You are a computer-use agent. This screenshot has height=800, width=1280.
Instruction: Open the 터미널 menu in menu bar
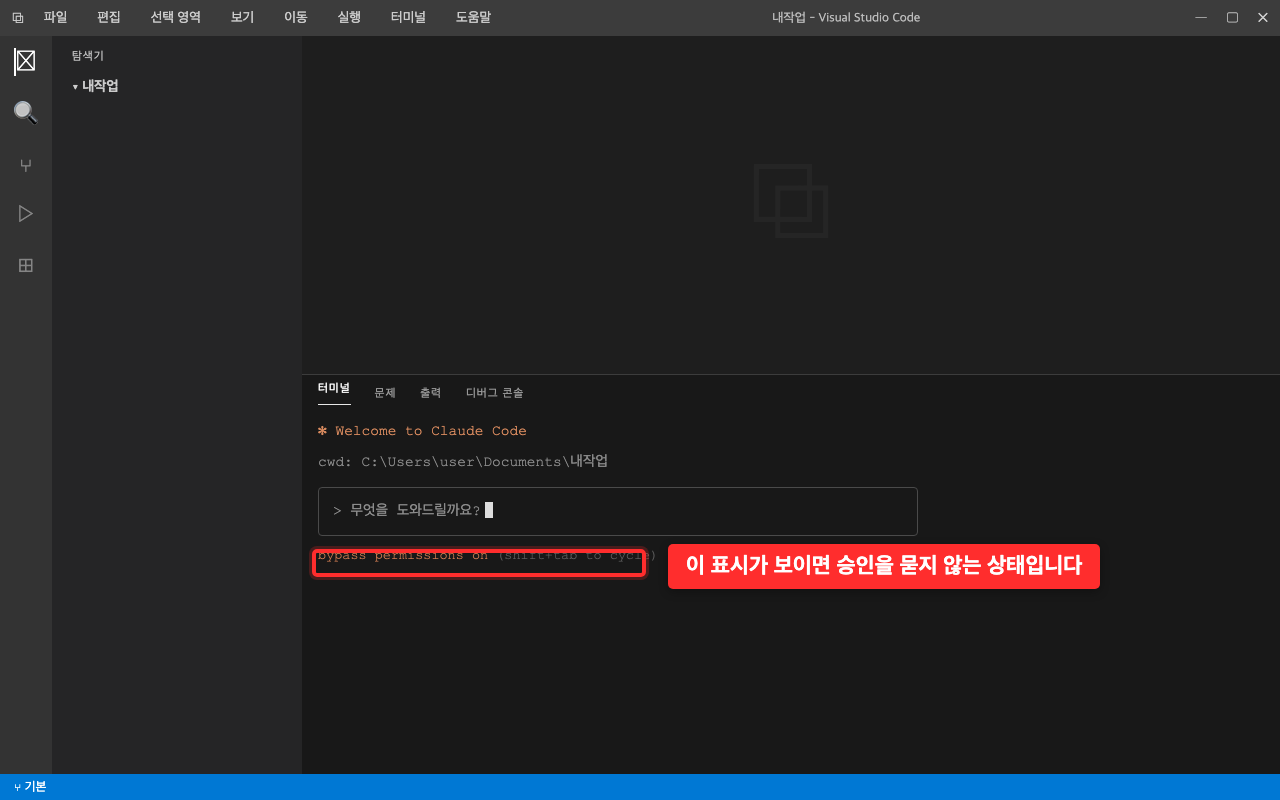click(408, 17)
